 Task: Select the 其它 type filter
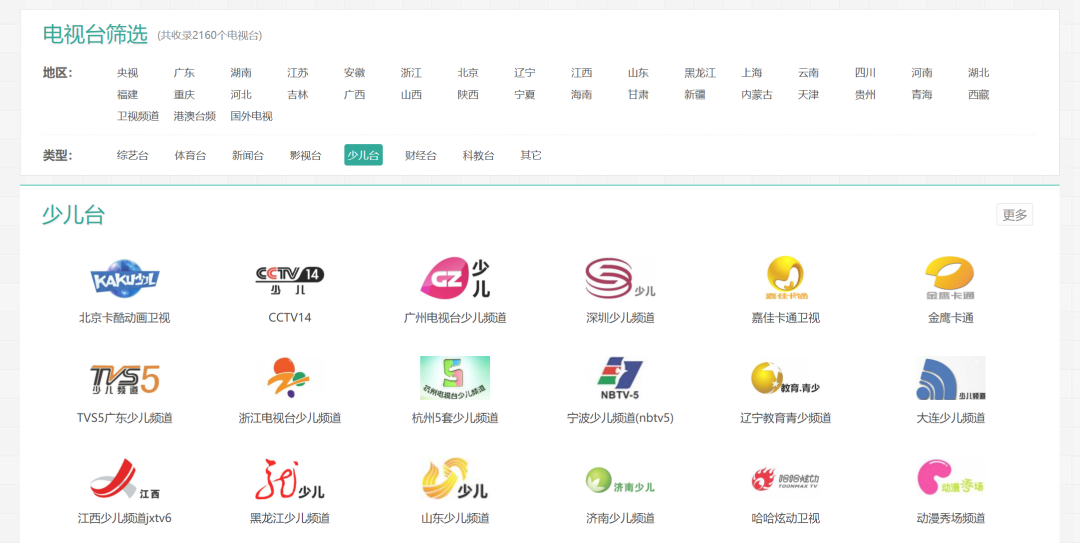coord(531,155)
